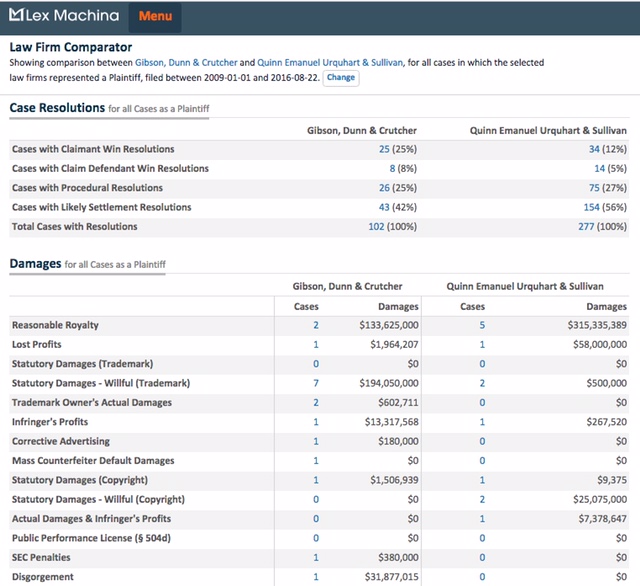Click the Gibson, Dunn & Crutcher link
This screenshot has width=640, height=586.
click(x=204, y=62)
